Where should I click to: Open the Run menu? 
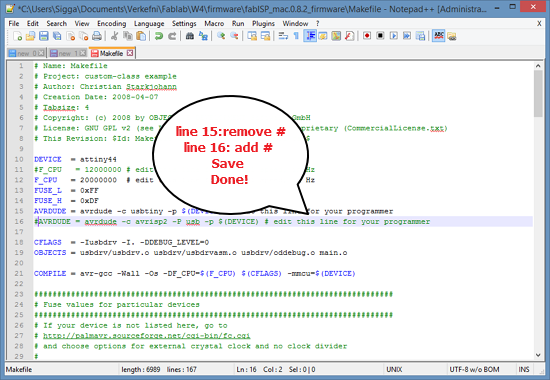pos(238,24)
